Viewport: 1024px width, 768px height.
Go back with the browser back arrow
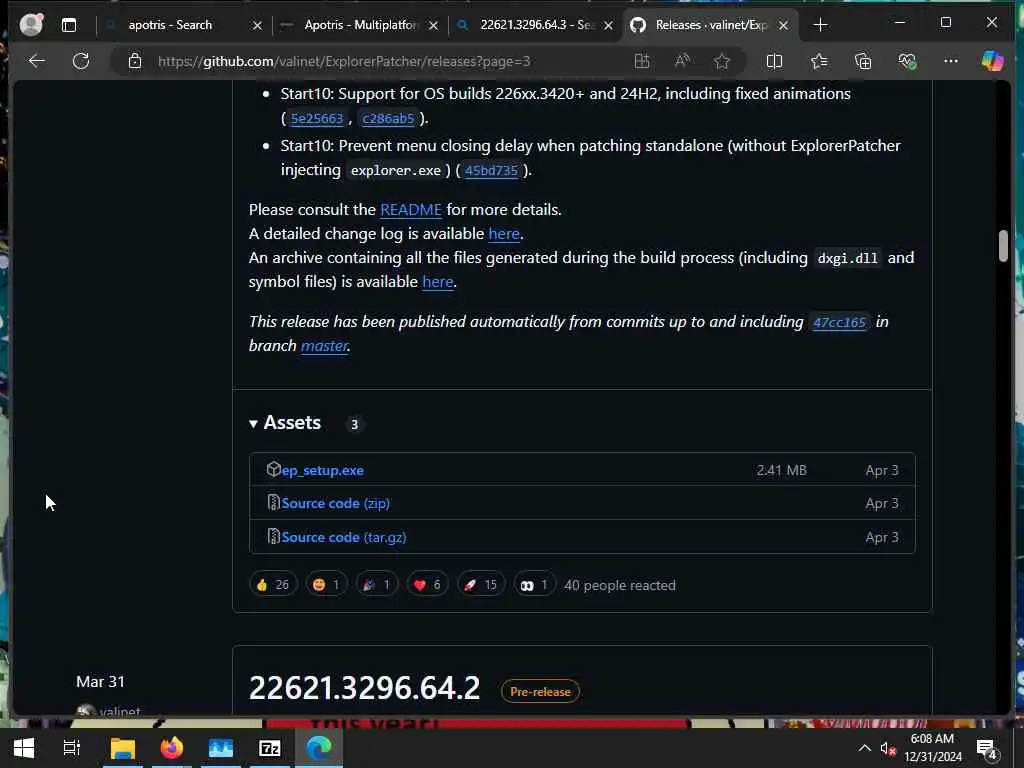(37, 61)
